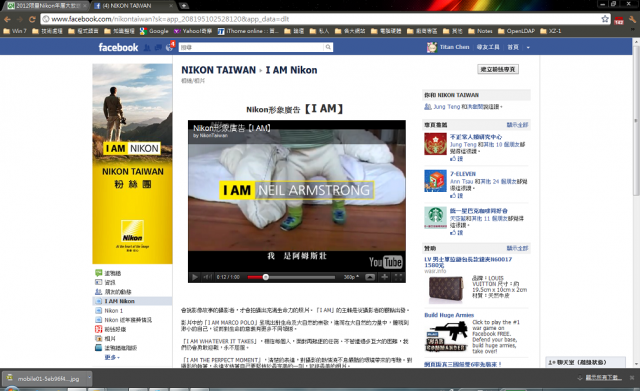
Task: Click the search magnifier button
Action: (x=328, y=47)
